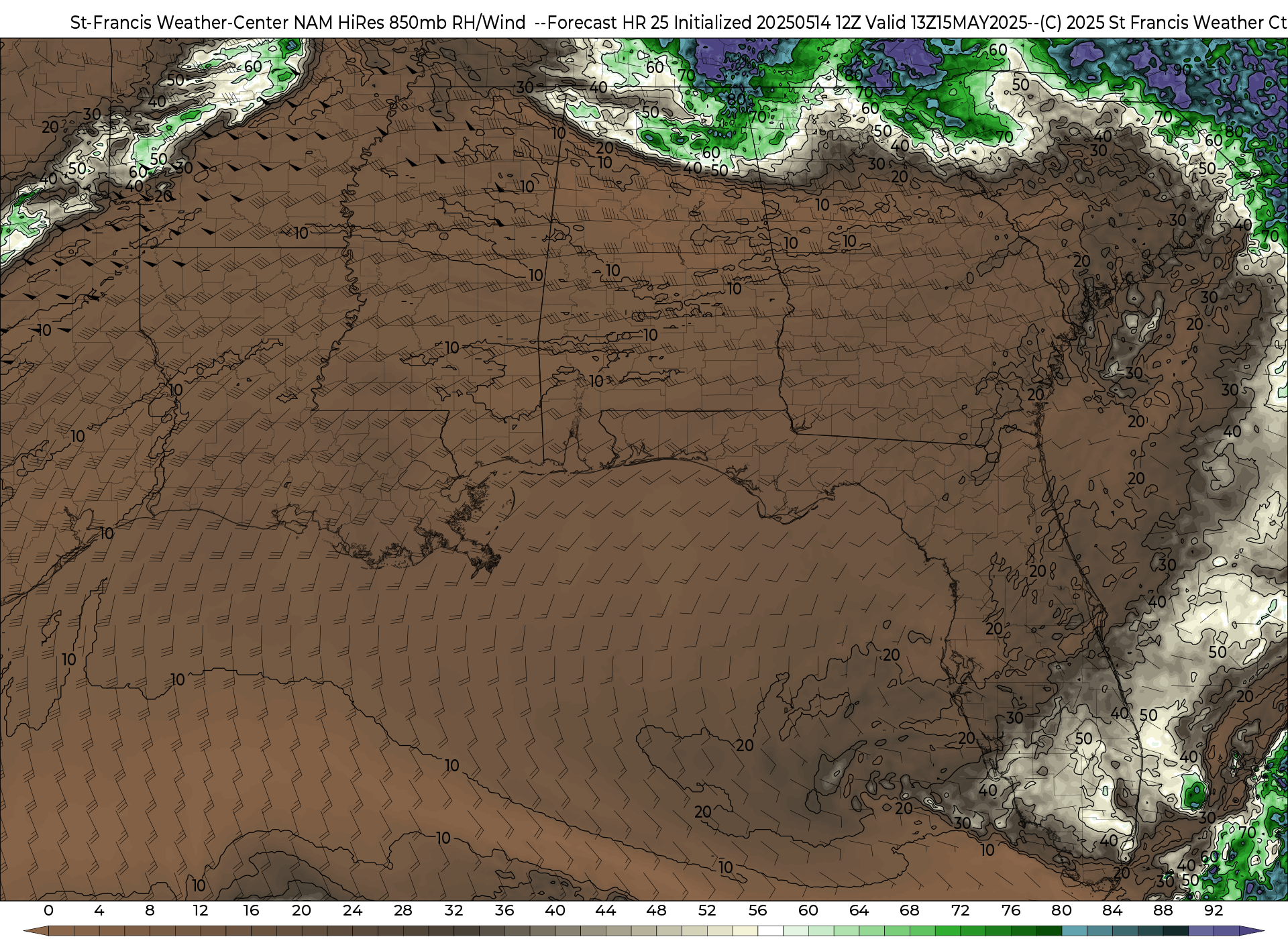Select the purple colorbar swatch left of the right arrow
Screen dimensions: 1288x939
pyautogui.click(x=1226, y=931)
